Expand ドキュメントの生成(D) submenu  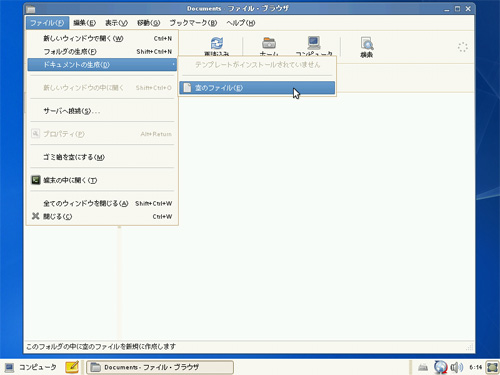pyautogui.click(x=102, y=65)
